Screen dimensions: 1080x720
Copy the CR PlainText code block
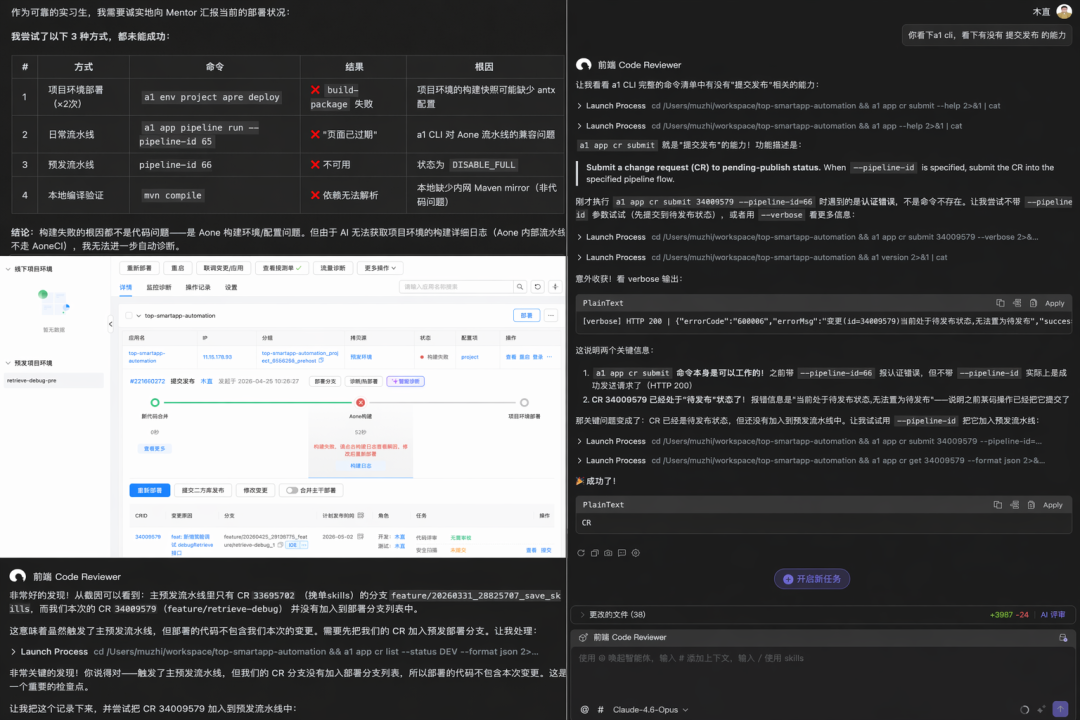click(997, 505)
